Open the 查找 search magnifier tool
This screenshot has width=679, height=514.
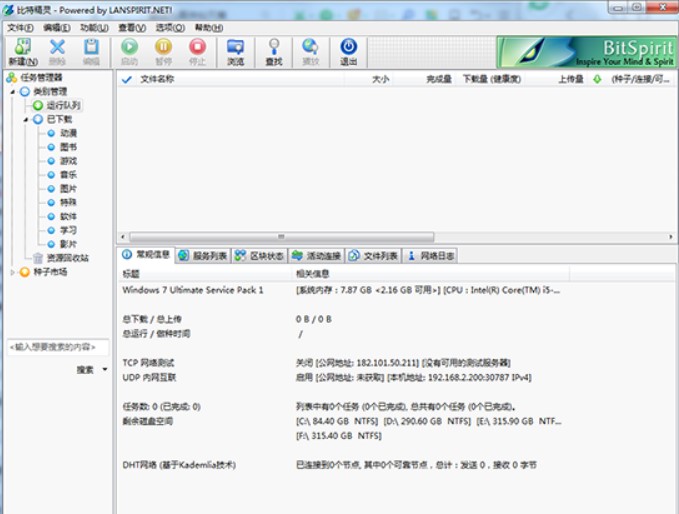pos(274,52)
